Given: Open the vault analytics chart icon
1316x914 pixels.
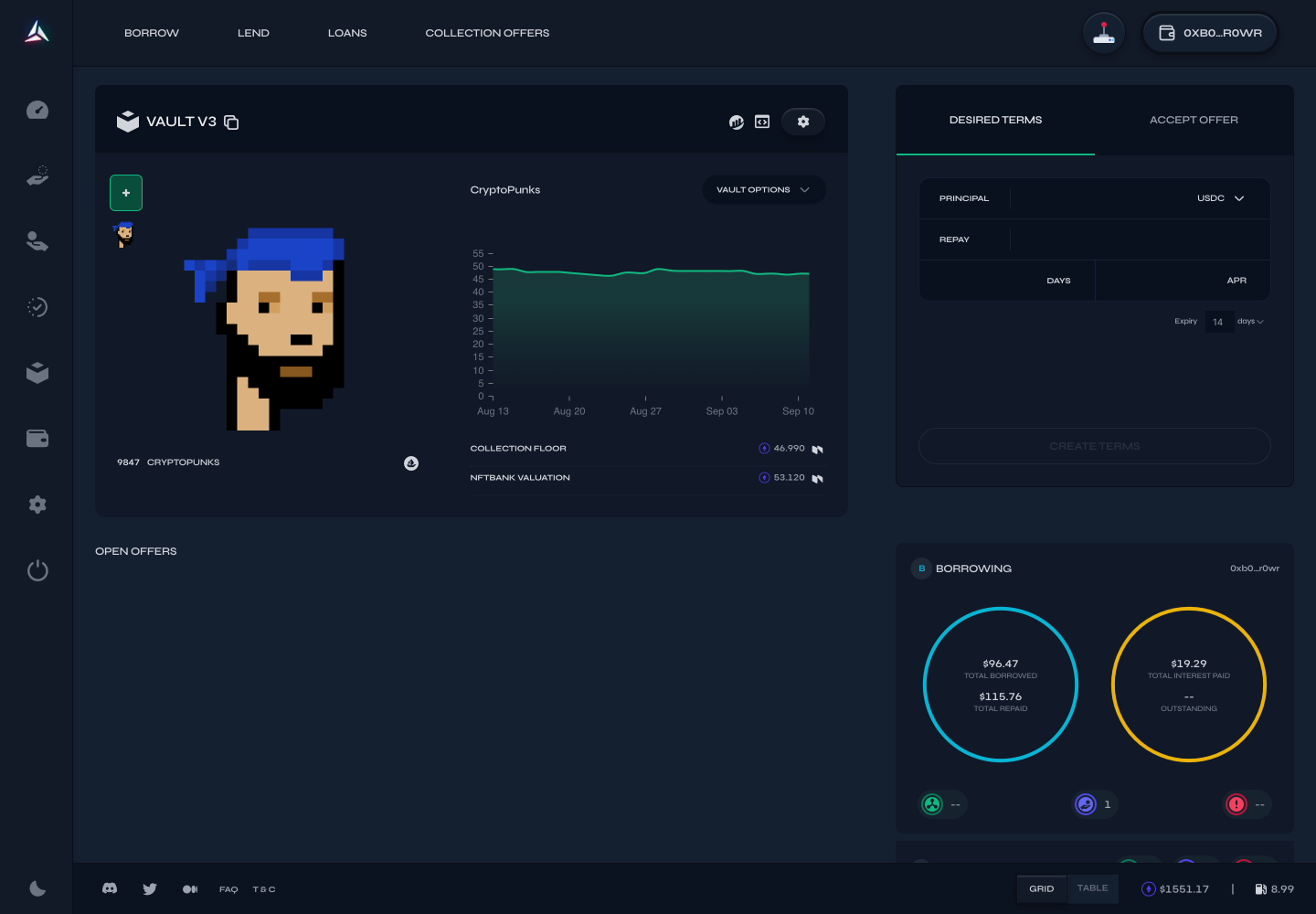Looking at the screenshot, I should coord(737,122).
